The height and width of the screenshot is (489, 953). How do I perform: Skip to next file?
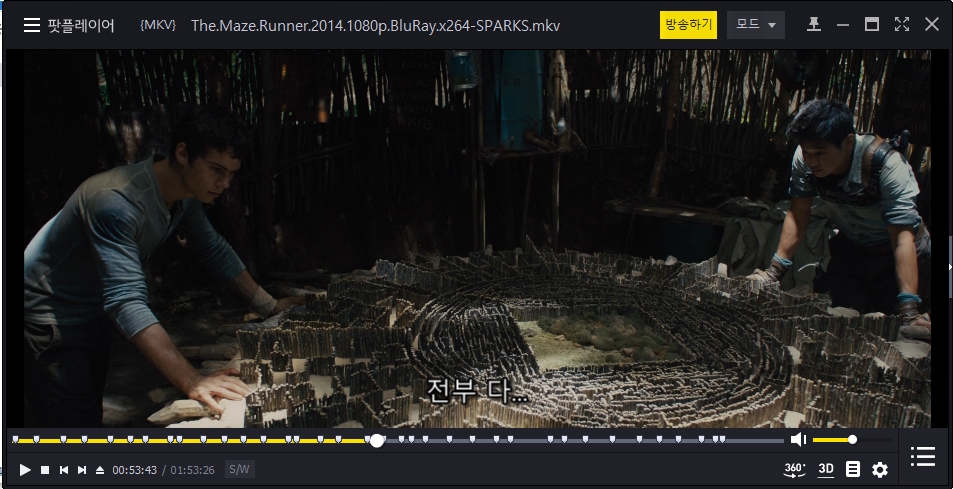[81, 470]
